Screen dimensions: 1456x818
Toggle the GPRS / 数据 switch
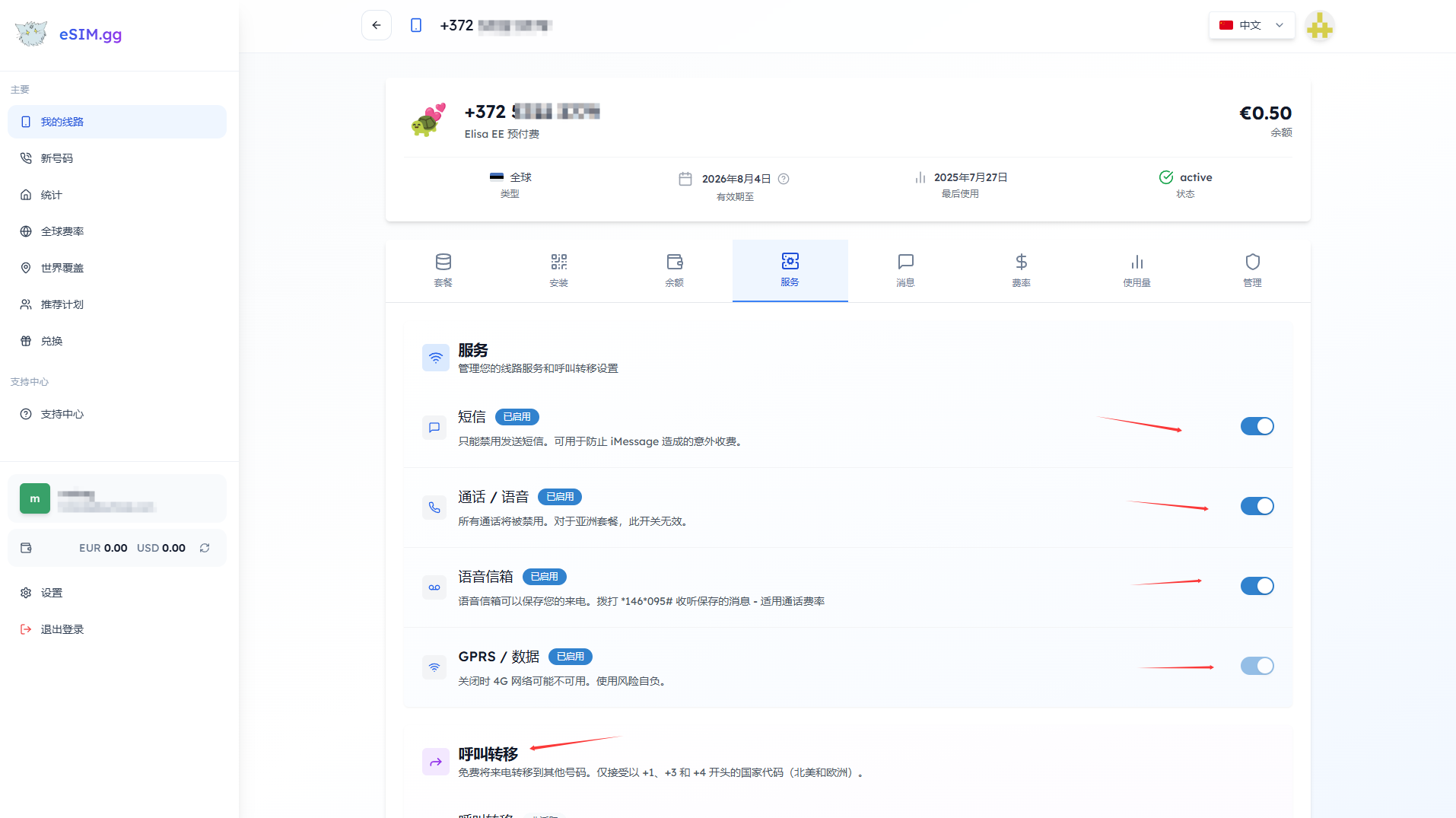[x=1257, y=666]
